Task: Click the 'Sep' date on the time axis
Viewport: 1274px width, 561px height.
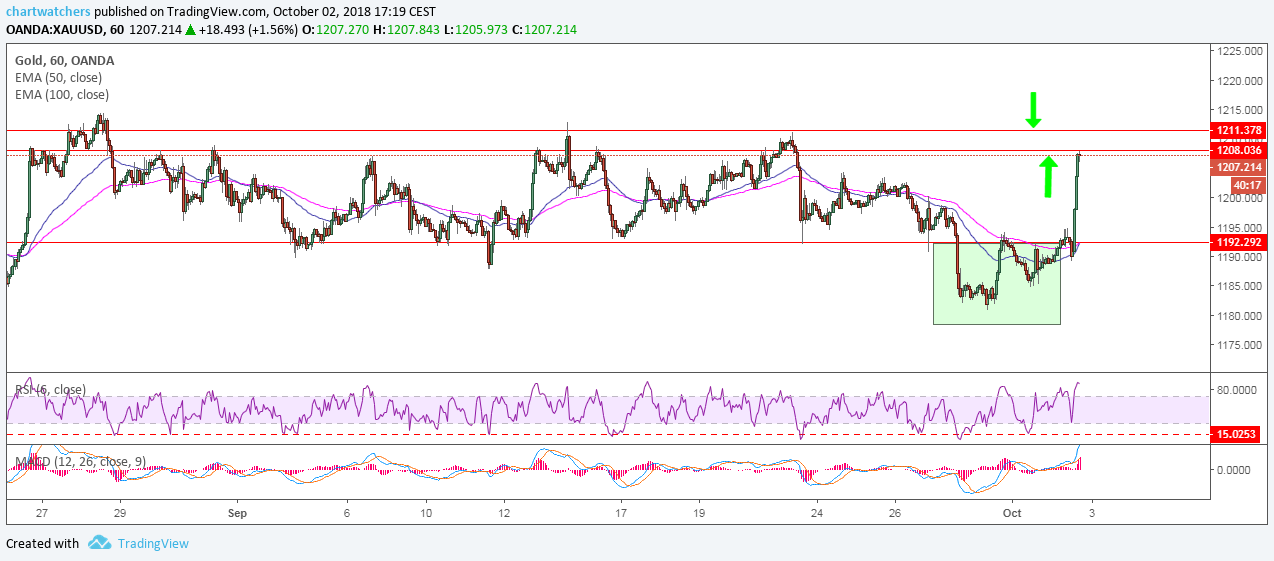Action: [237, 512]
